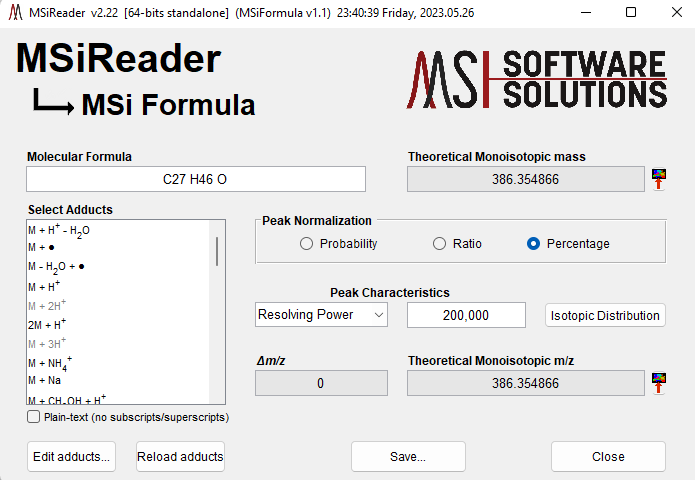Click the Molecular Formula input field
The width and height of the screenshot is (695, 480).
196,179
